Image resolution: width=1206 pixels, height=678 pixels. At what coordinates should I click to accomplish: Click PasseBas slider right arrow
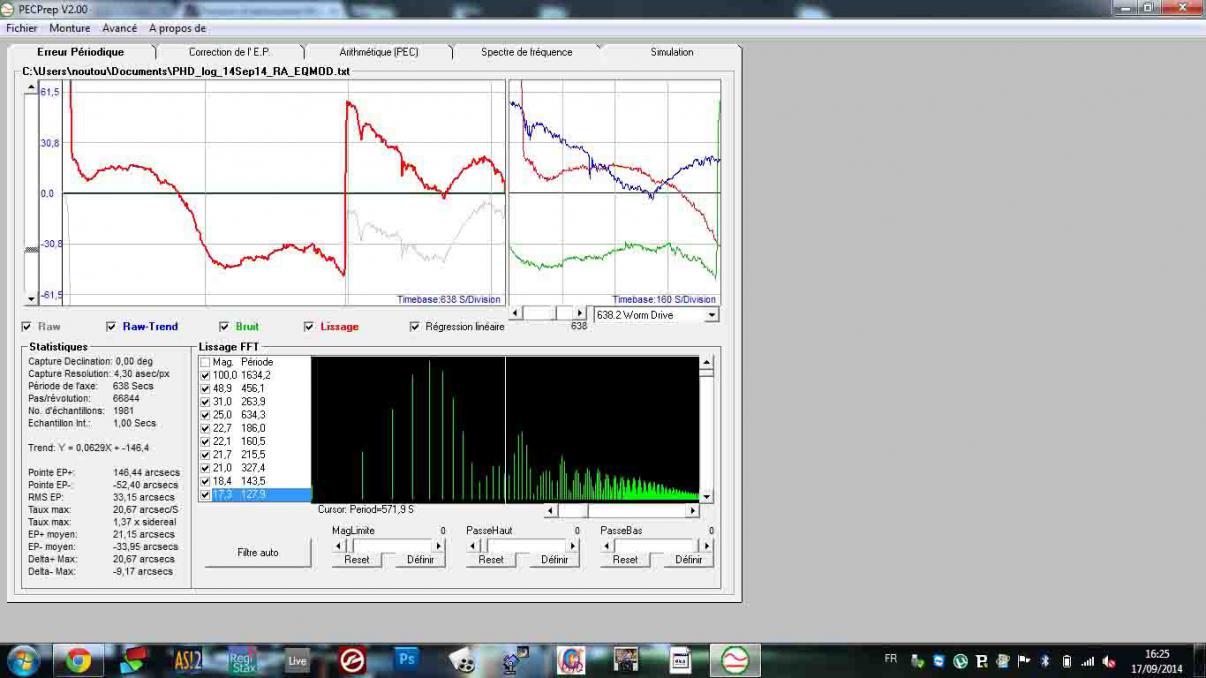pos(706,546)
